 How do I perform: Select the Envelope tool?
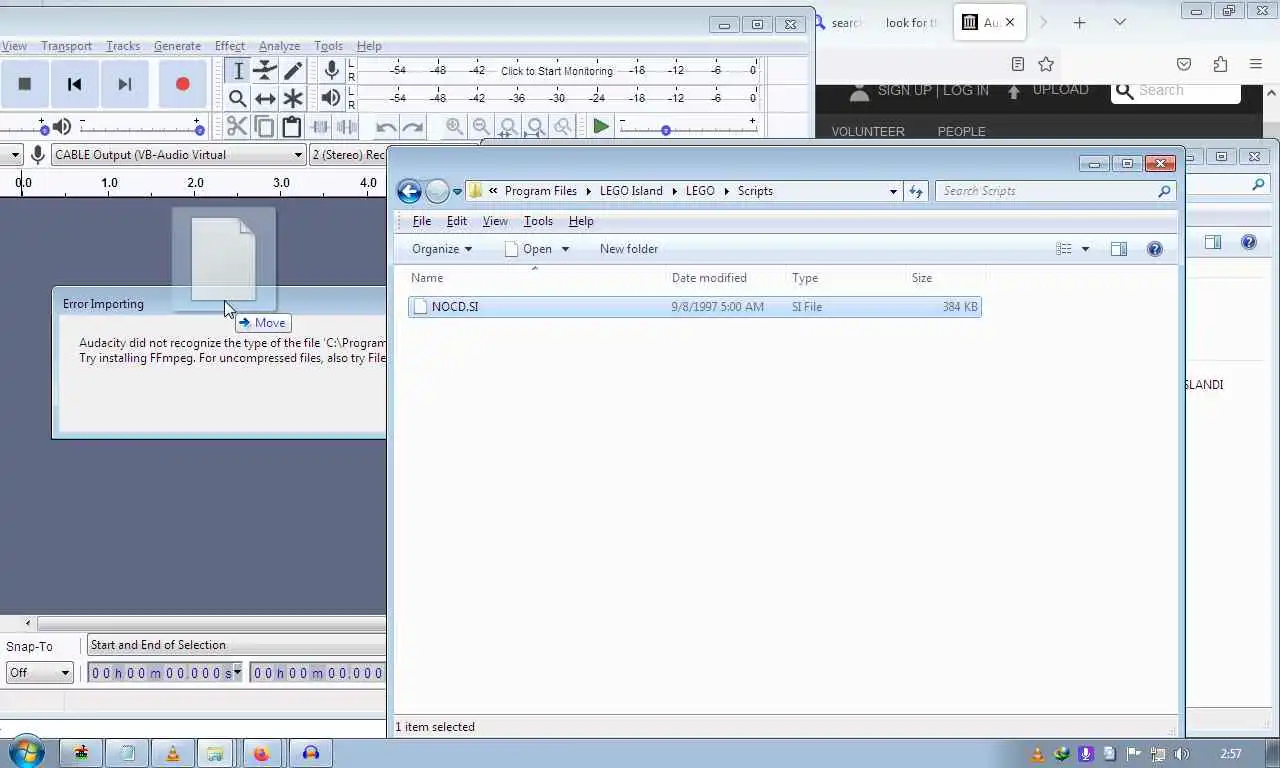265,71
